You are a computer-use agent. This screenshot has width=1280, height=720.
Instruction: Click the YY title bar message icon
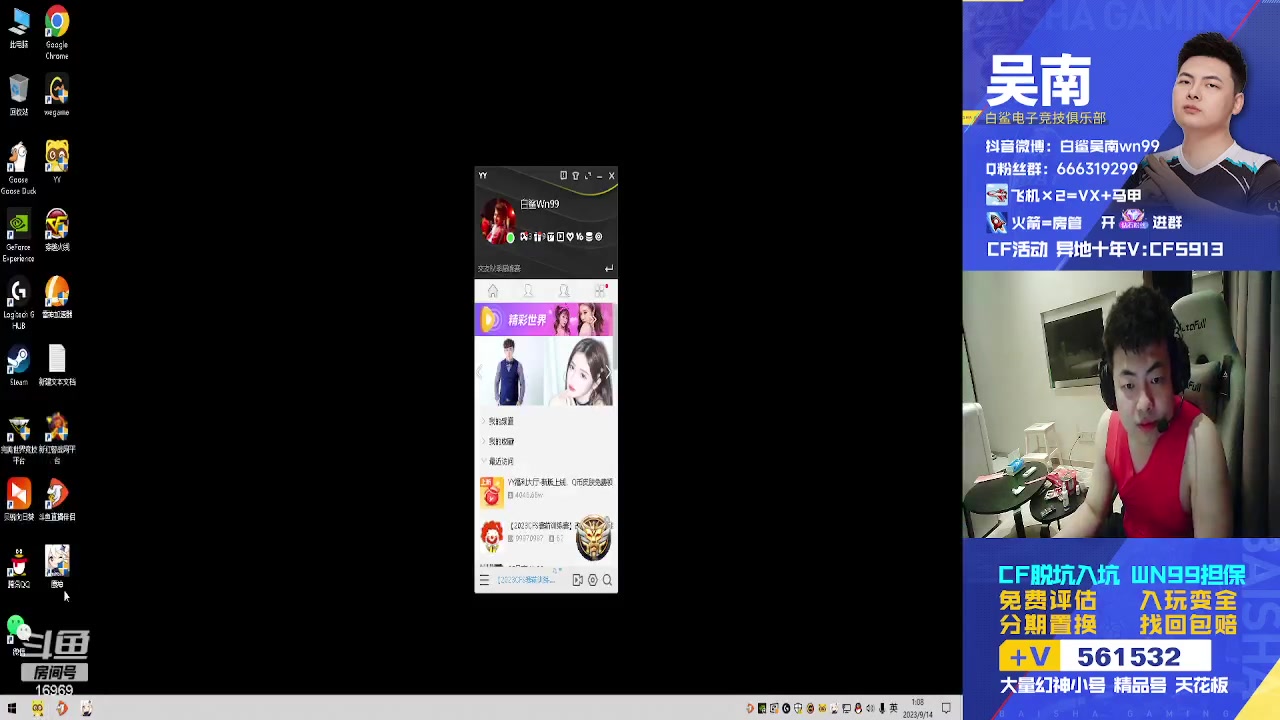tap(563, 176)
